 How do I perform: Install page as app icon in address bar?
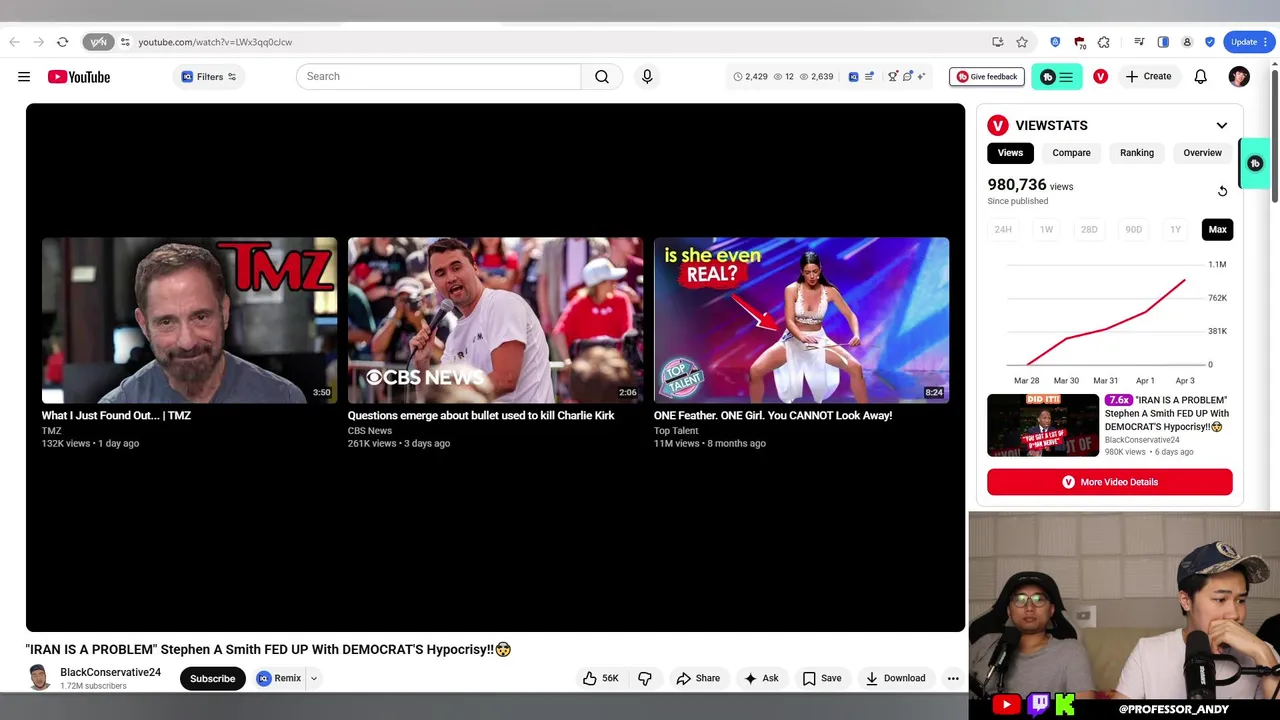997,42
